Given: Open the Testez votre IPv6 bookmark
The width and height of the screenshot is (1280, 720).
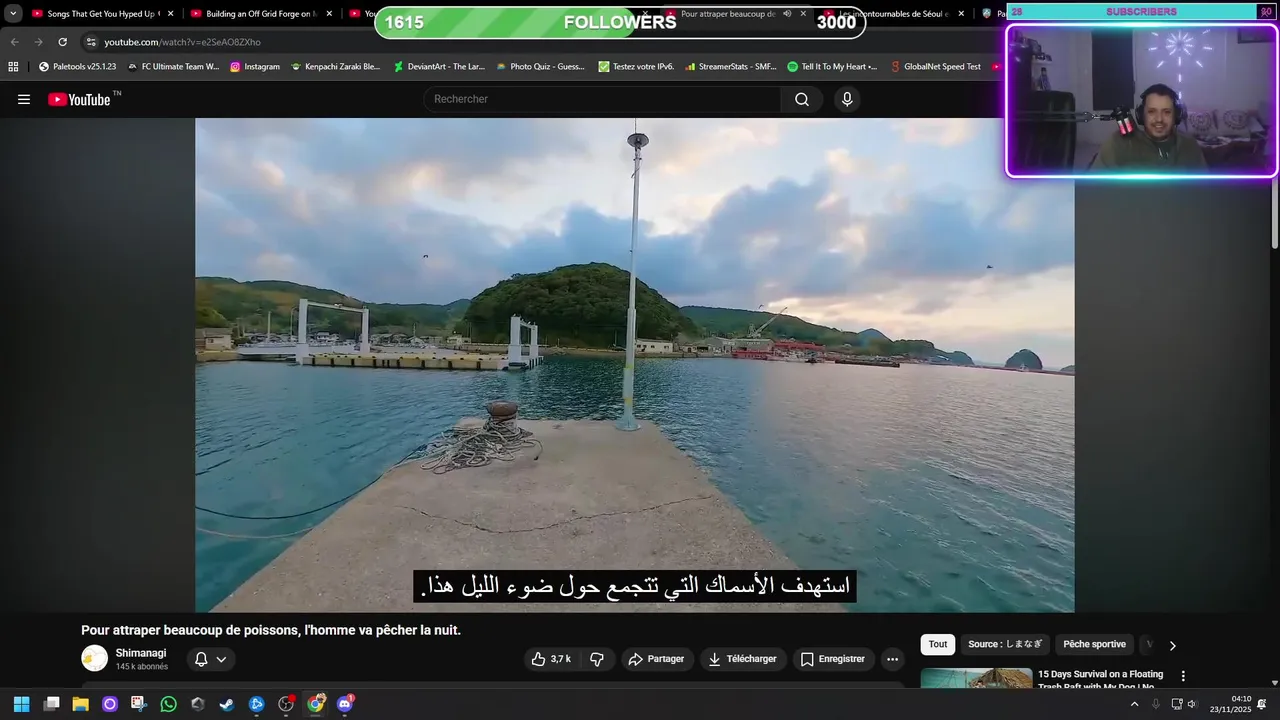Looking at the screenshot, I should pos(637,67).
